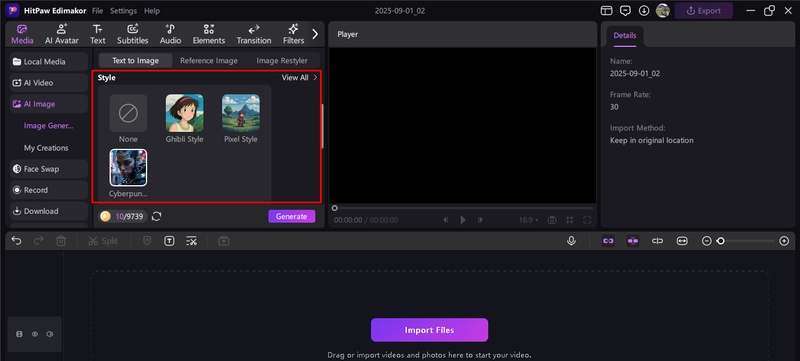Open My Creations sub-item
Viewport: 800px width, 361px height.
point(46,148)
